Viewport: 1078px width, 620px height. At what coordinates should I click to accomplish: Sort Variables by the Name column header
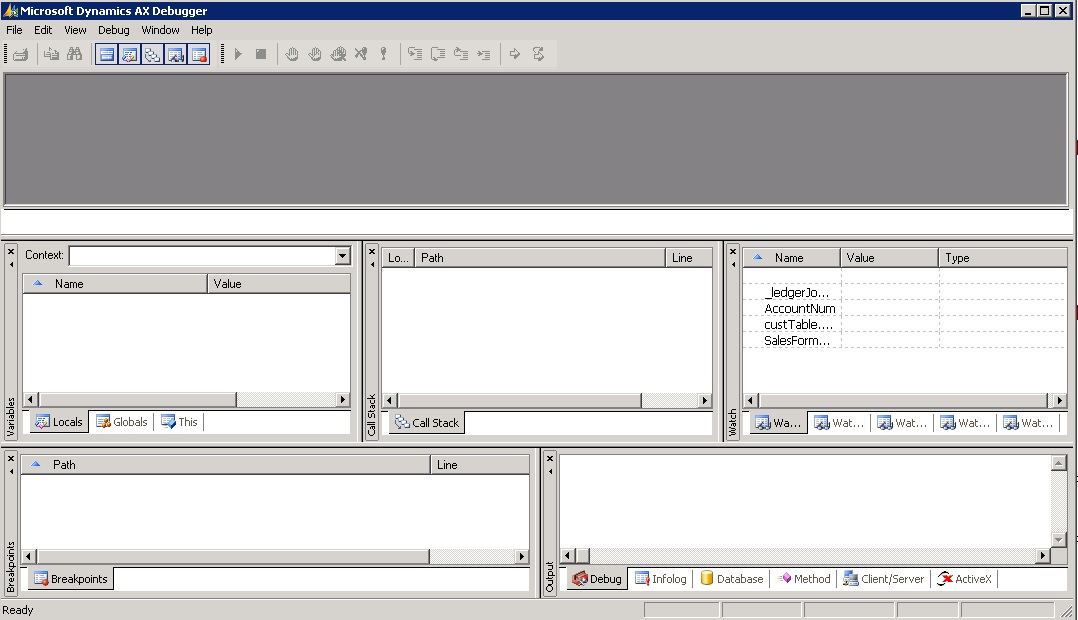(x=115, y=284)
